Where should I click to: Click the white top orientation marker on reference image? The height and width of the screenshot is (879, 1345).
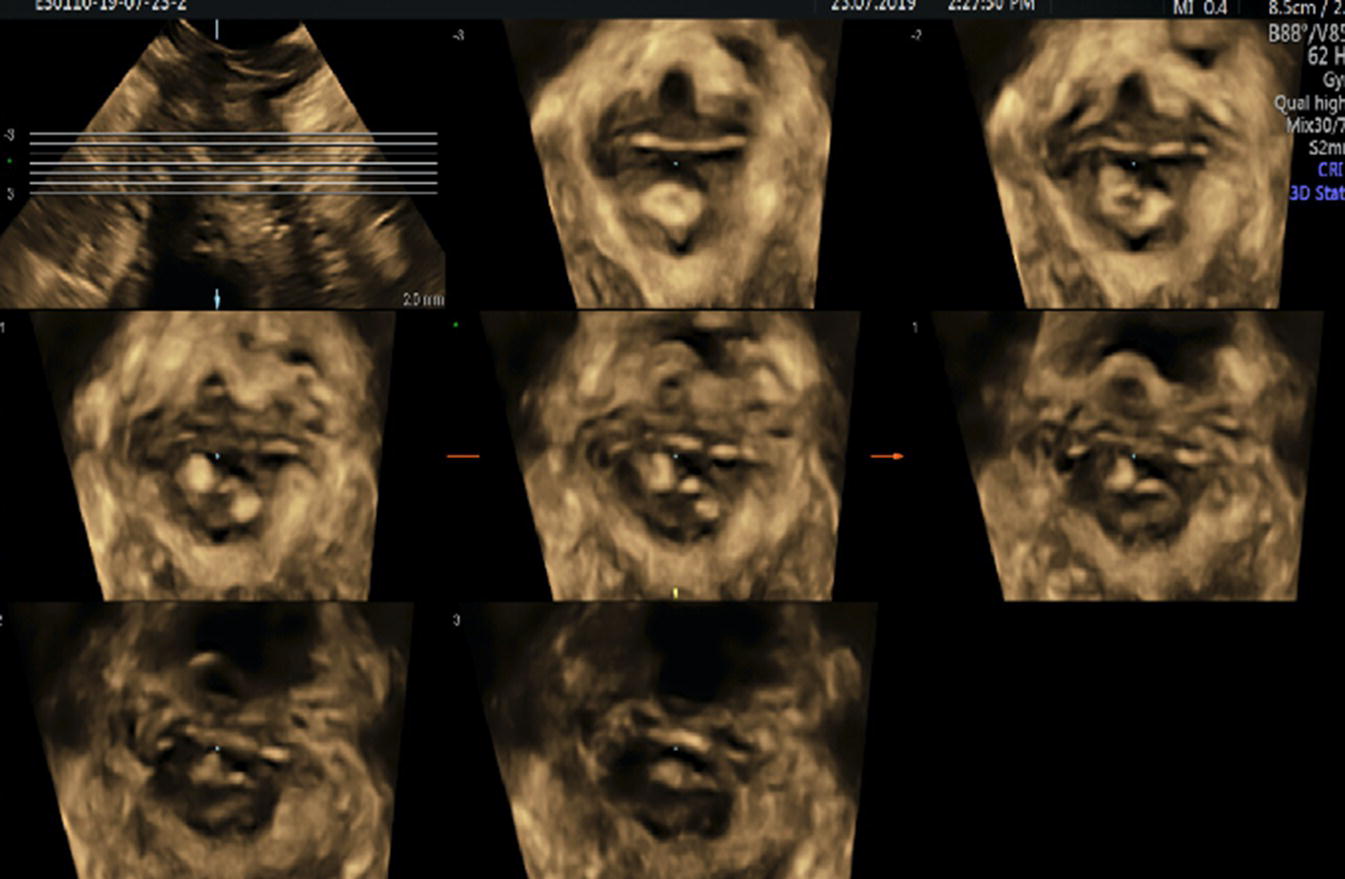[217, 30]
